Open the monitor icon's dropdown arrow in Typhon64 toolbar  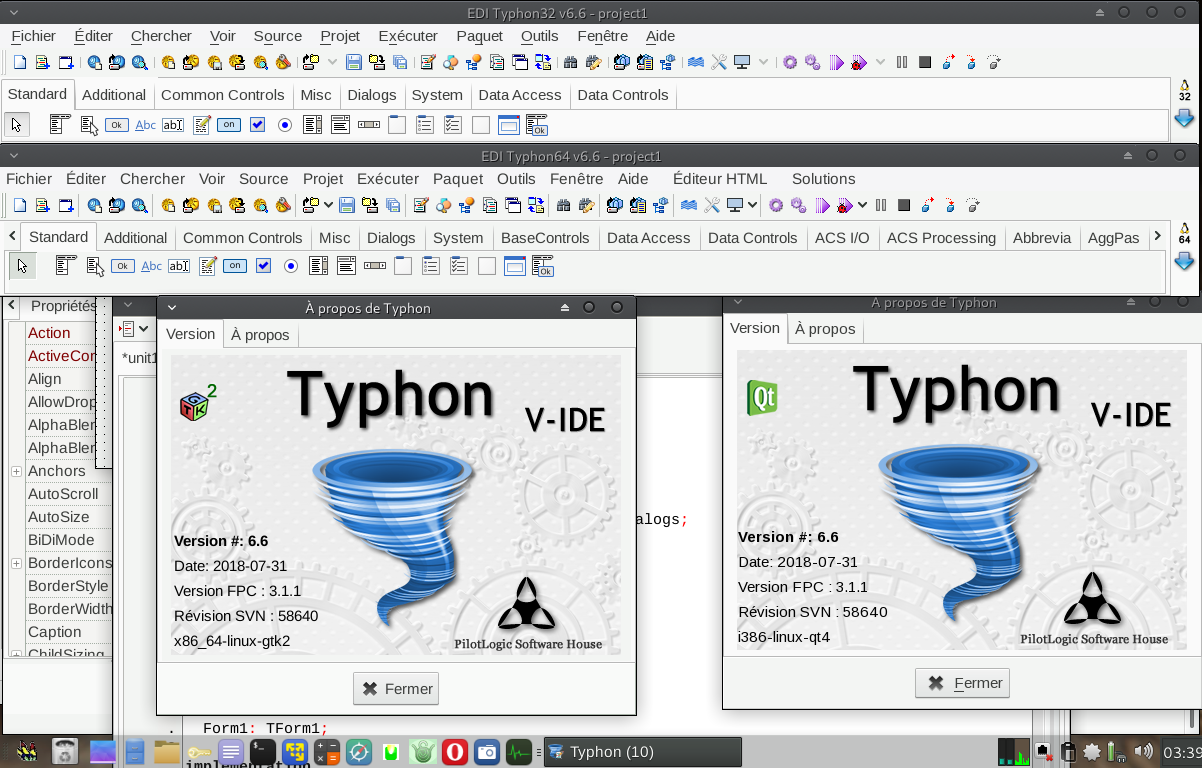[x=750, y=205]
